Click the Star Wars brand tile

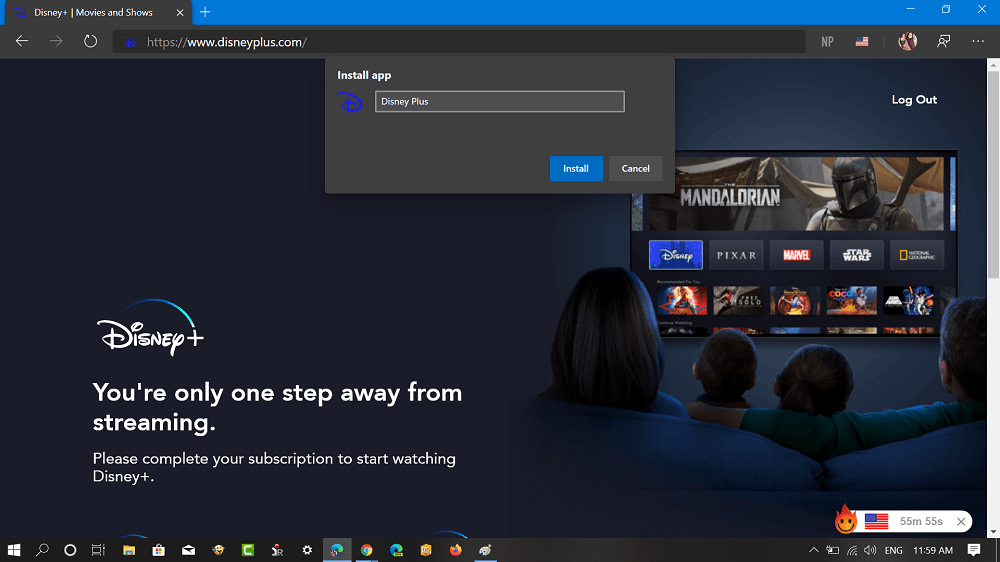point(857,255)
